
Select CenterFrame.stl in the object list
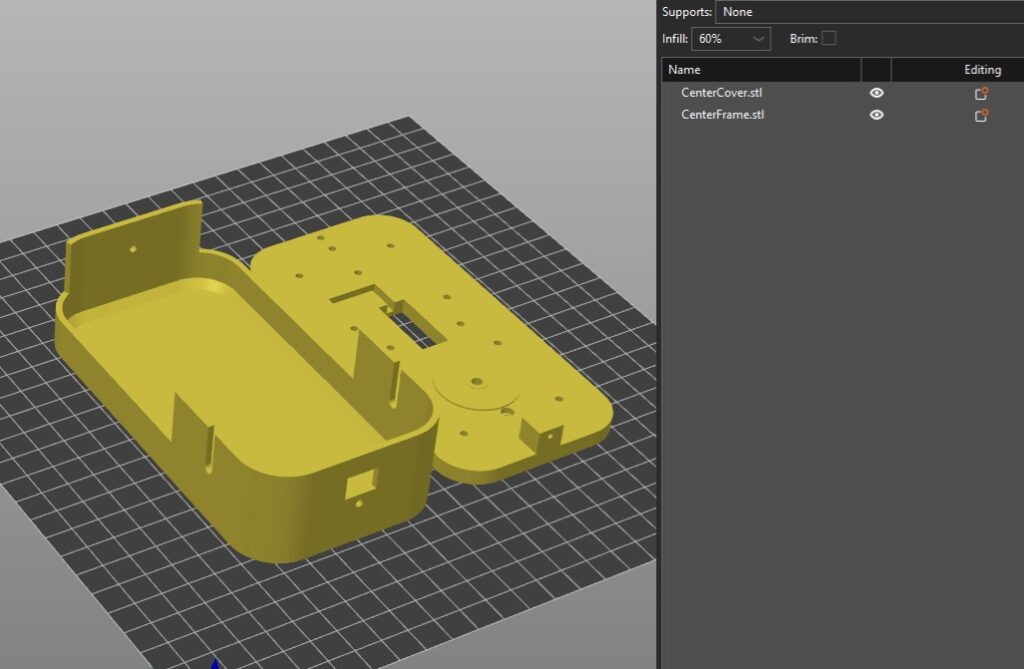pyautogui.click(x=722, y=115)
